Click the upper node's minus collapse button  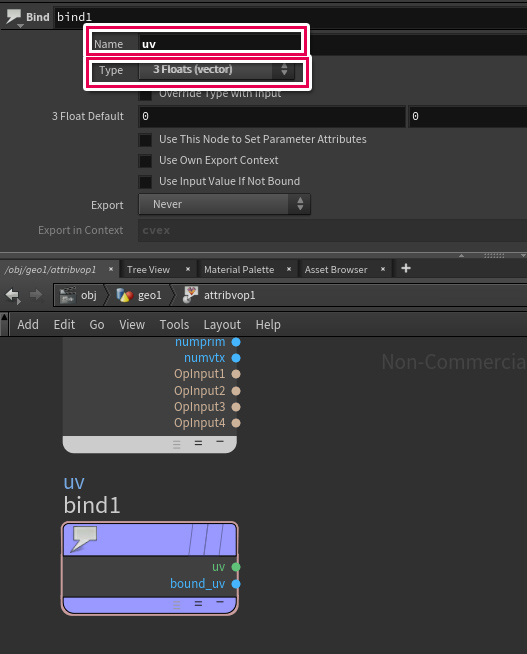(220, 441)
